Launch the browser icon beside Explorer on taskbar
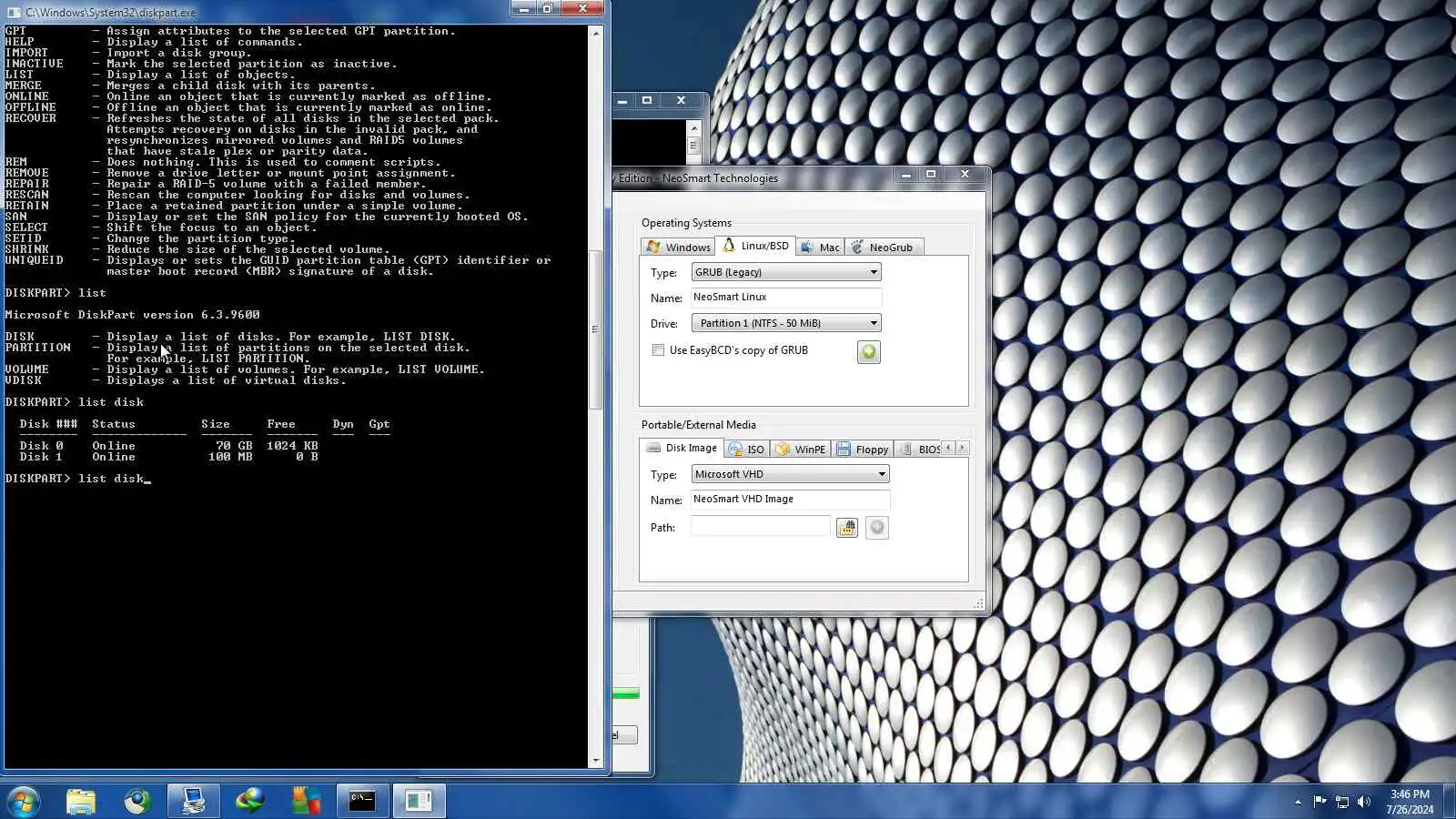This screenshot has height=819, width=1456. click(137, 801)
